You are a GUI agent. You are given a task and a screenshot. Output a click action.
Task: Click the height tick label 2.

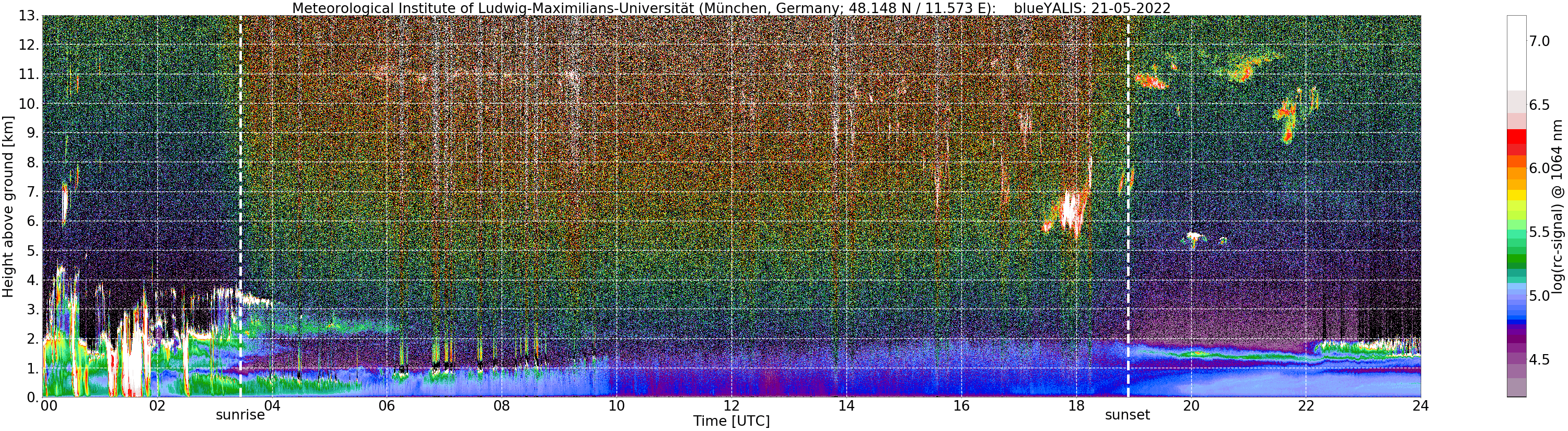(x=32, y=339)
